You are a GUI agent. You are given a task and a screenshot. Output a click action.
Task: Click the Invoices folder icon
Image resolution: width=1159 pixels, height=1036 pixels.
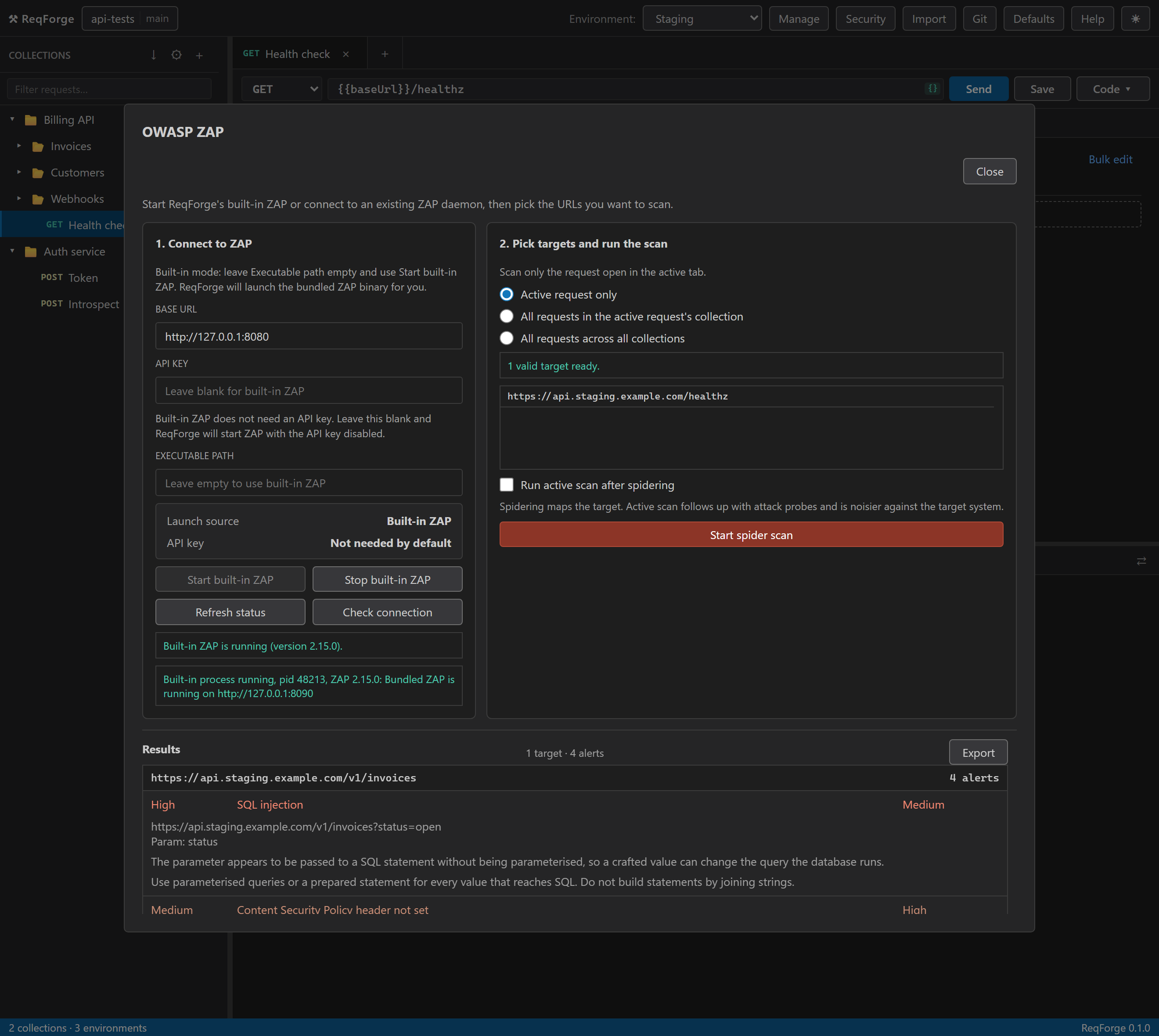coord(38,147)
